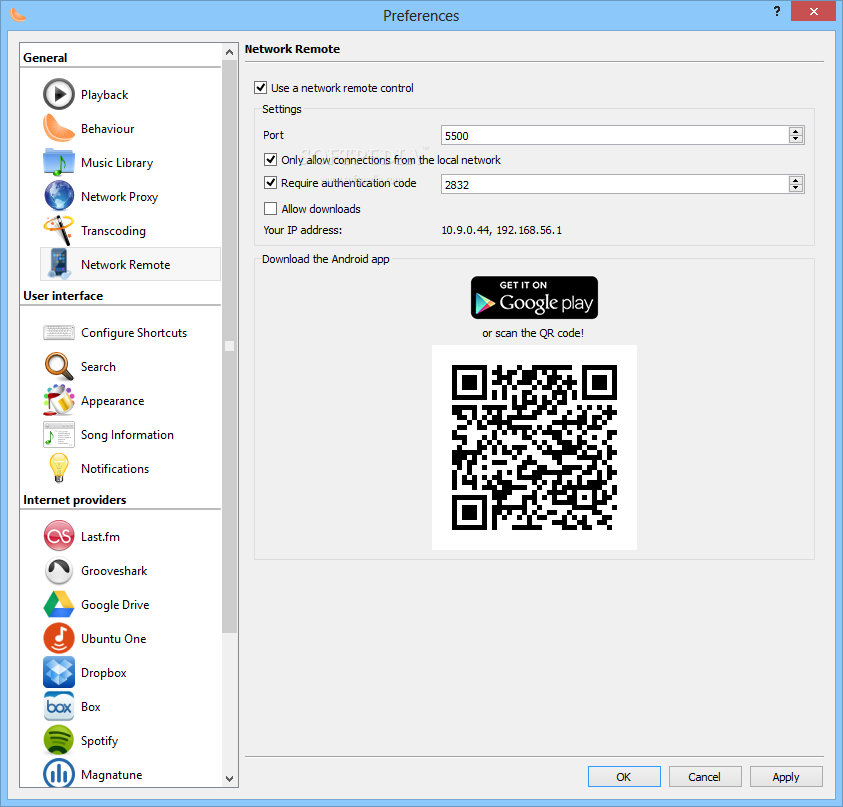Open Transcoding wand icon
Screen dimensions: 843x807
[59, 230]
